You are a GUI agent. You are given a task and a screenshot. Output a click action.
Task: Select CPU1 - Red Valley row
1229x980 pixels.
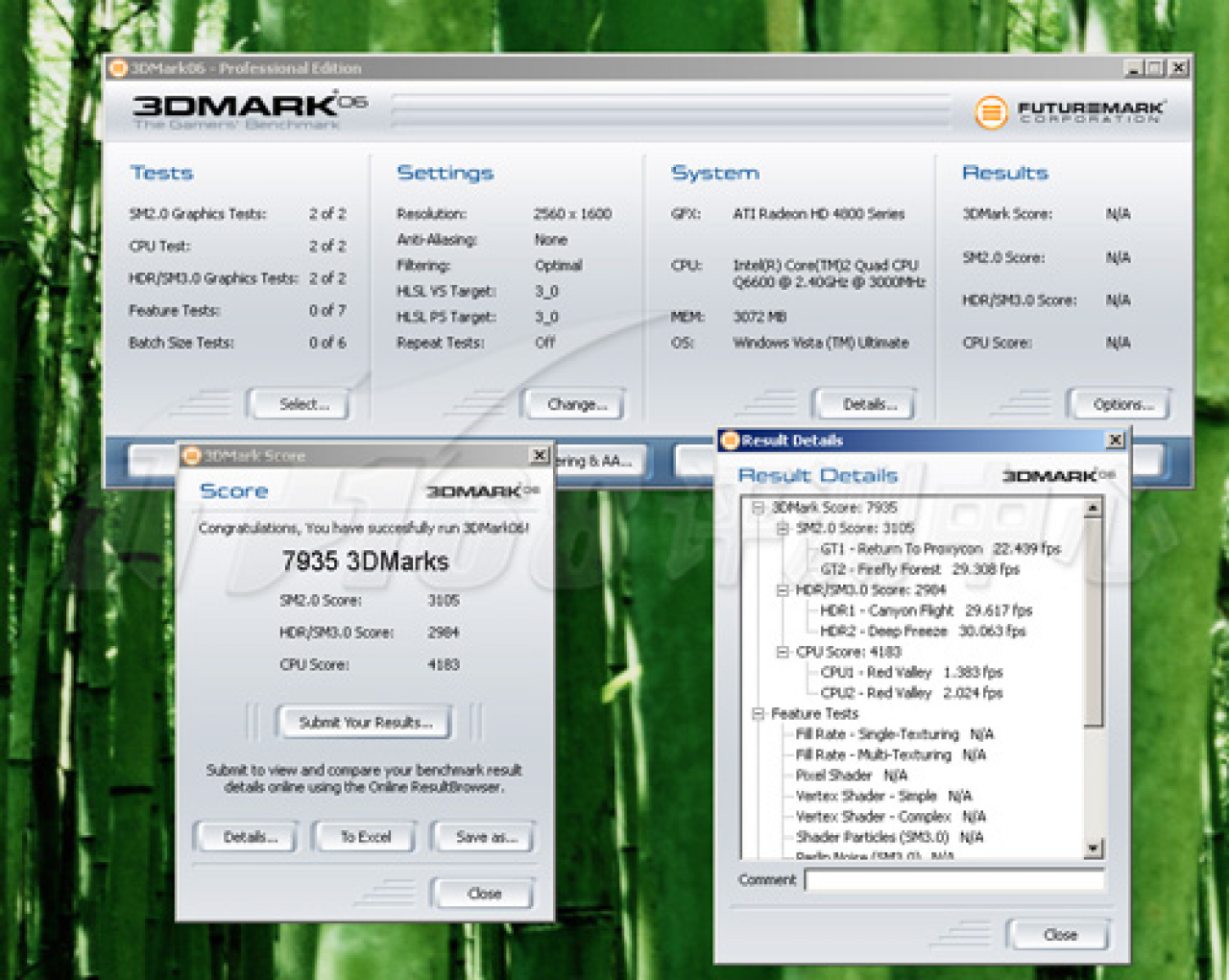[911, 672]
